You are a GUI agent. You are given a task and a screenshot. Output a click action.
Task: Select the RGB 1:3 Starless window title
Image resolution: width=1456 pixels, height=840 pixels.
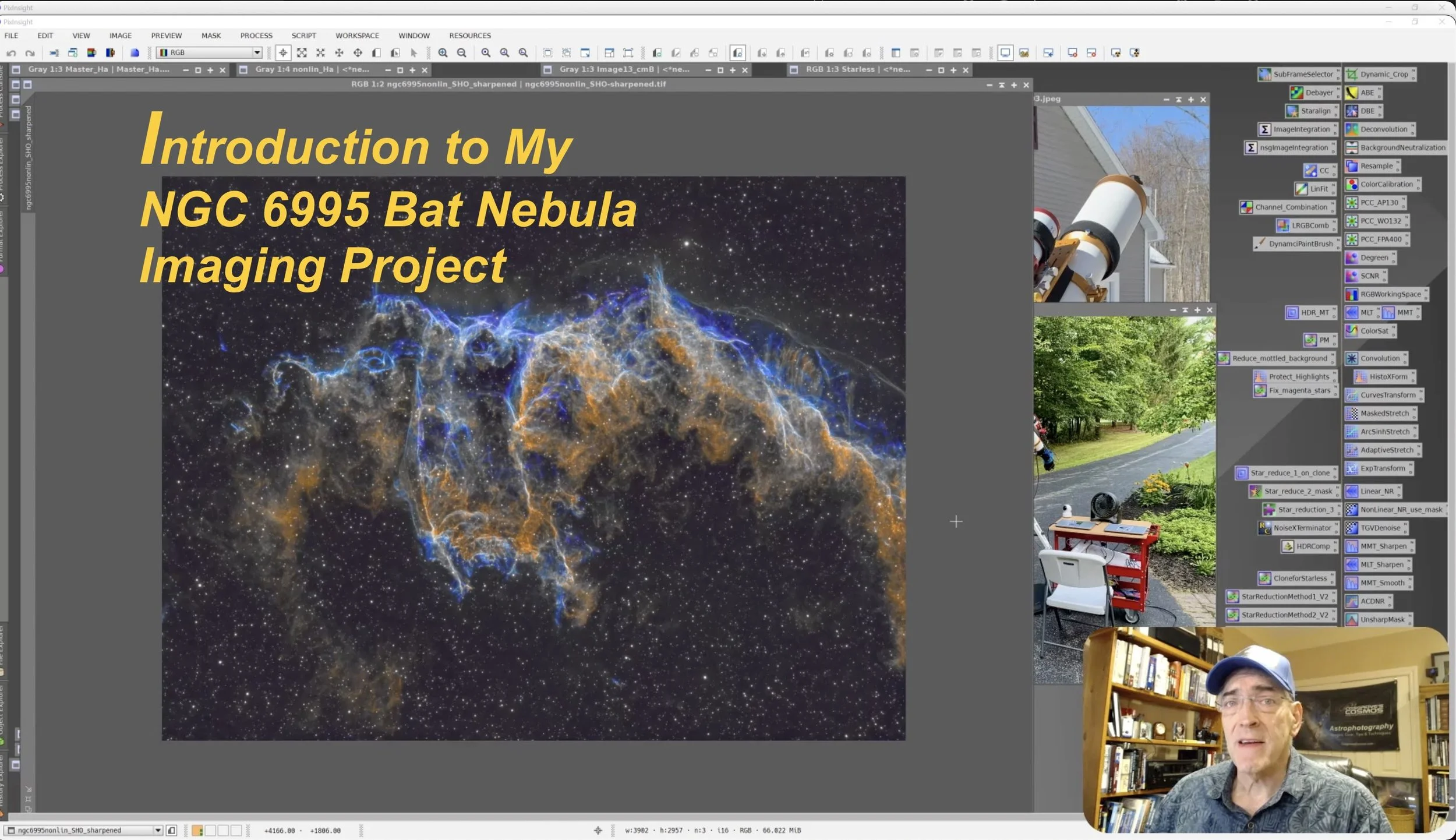point(857,69)
